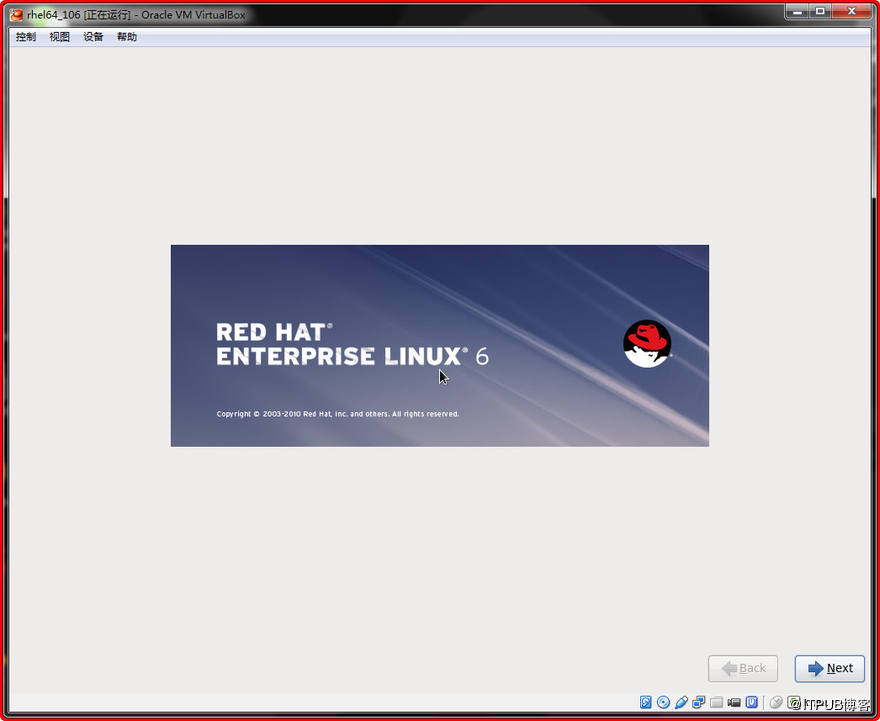
Task: Click the Red Hat Enterprise Linux 6 banner
Action: [440, 346]
